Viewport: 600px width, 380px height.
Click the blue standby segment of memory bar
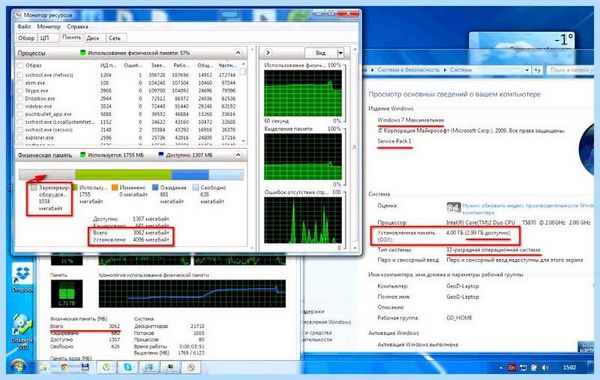point(190,175)
